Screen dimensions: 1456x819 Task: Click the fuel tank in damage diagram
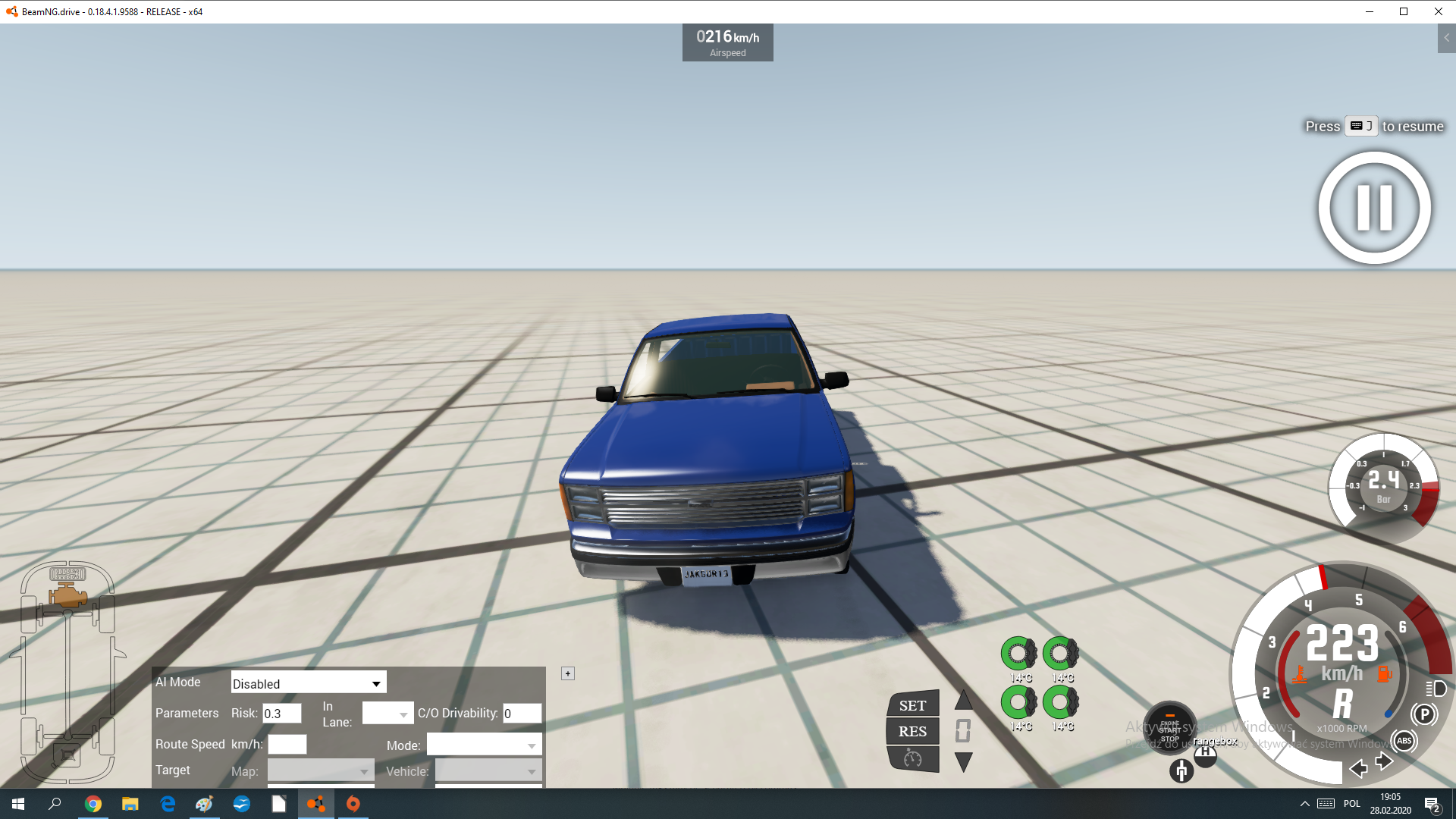pyautogui.click(x=67, y=755)
